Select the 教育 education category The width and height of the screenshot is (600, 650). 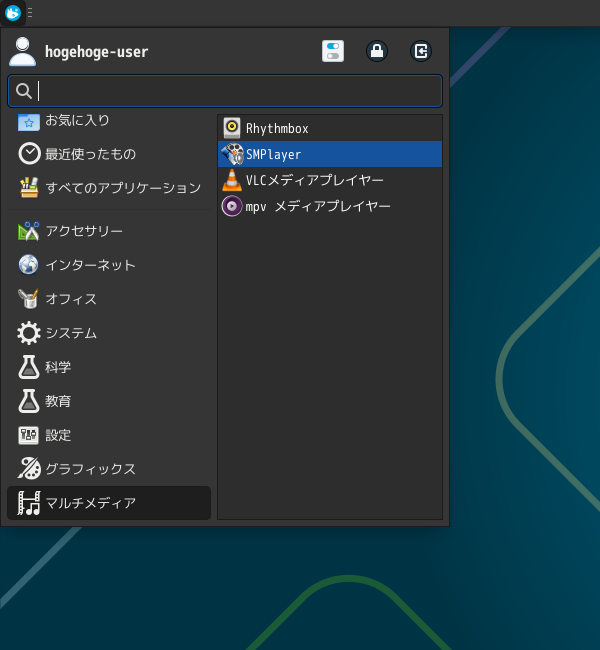[109, 401]
